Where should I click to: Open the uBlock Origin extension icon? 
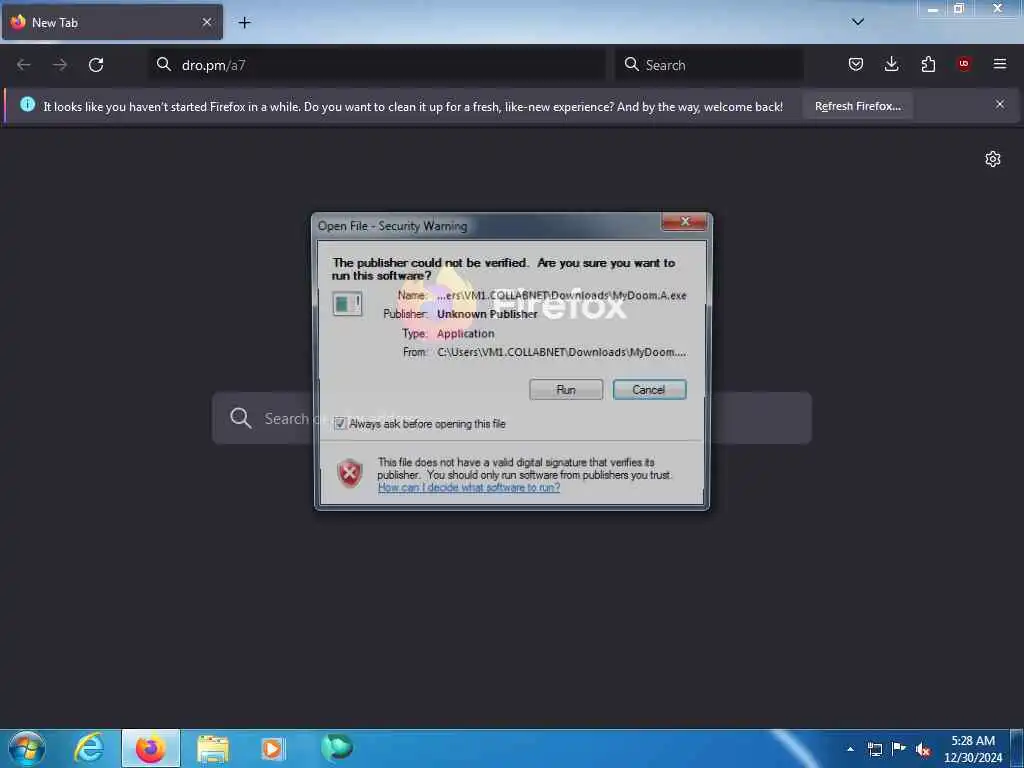point(963,64)
